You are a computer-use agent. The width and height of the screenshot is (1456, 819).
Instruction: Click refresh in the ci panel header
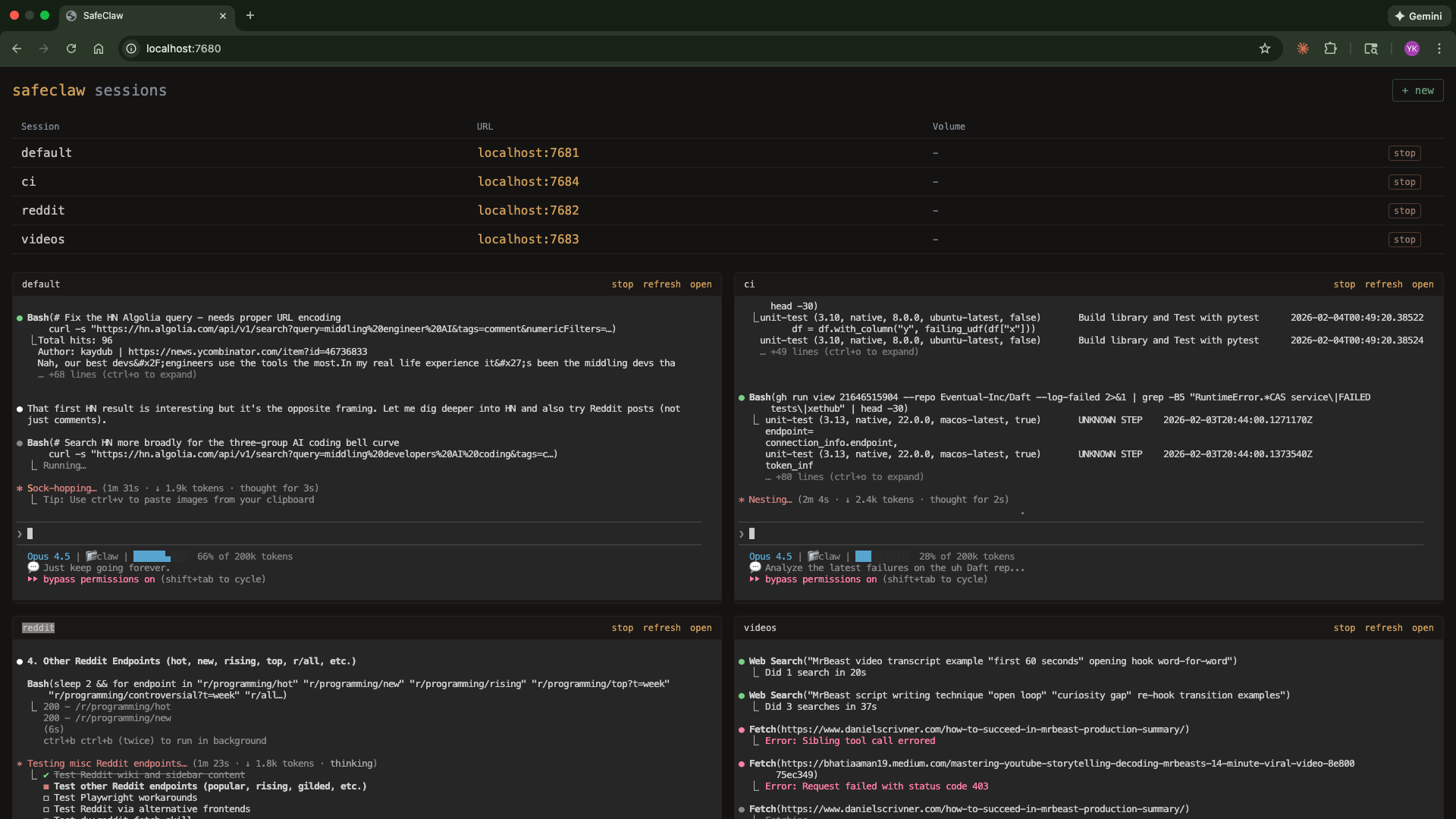point(1384,284)
